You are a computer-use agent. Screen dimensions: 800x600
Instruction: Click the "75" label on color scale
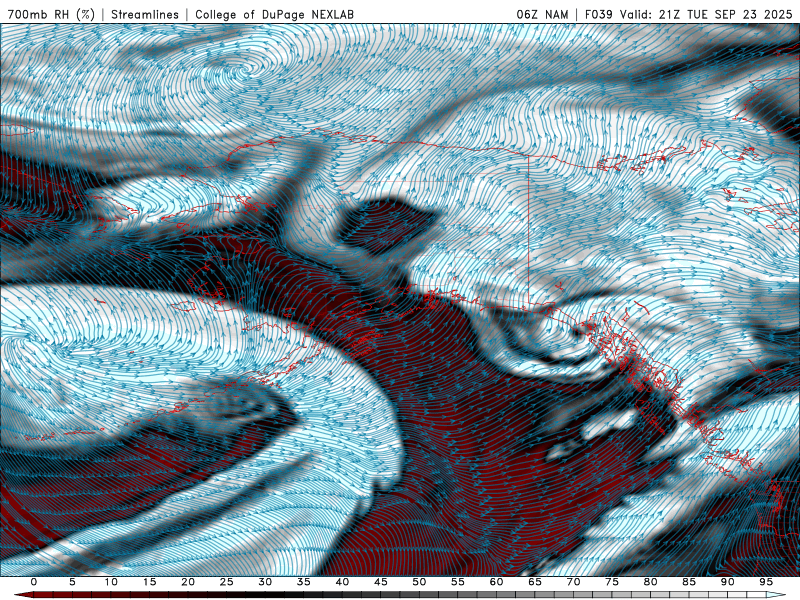click(x=612, y=582)
